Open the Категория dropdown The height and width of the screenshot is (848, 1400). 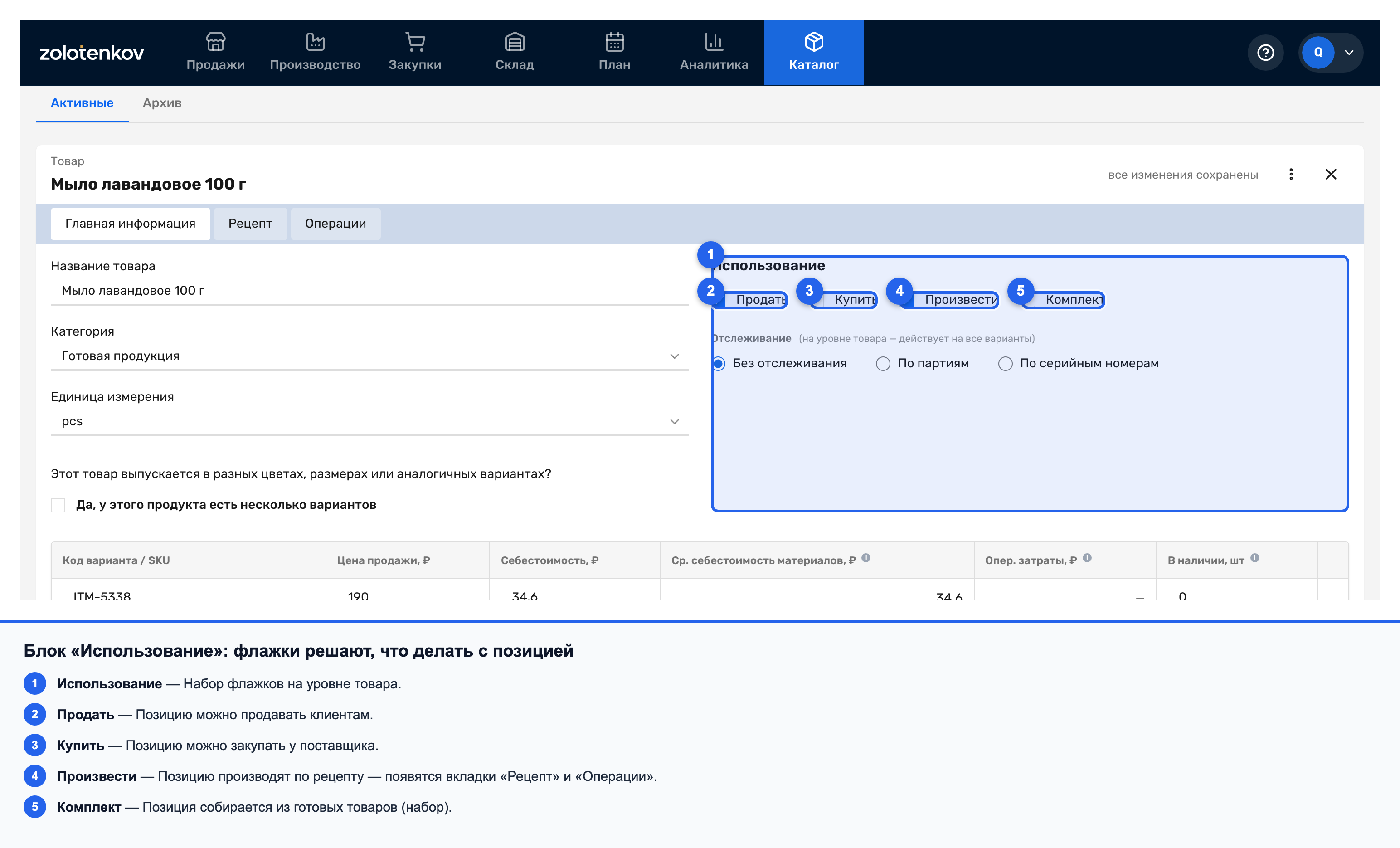tap(369, 356)
